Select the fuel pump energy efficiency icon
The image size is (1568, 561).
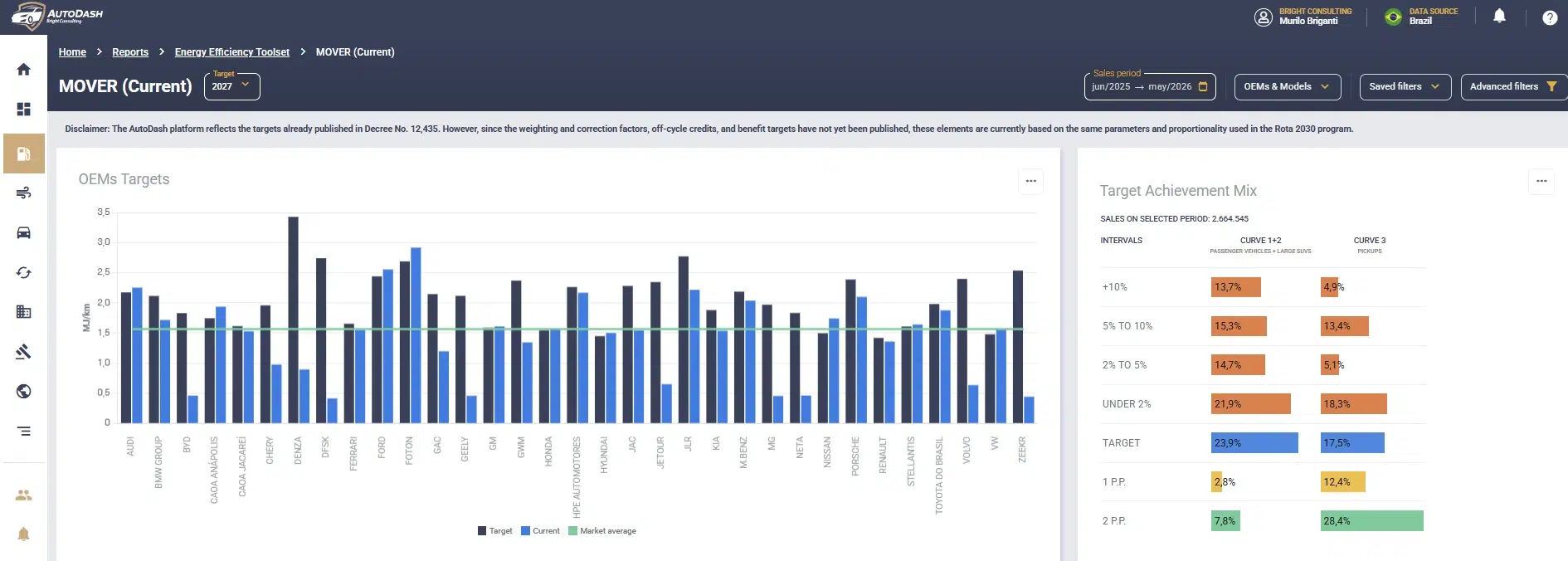pos(23,154)
